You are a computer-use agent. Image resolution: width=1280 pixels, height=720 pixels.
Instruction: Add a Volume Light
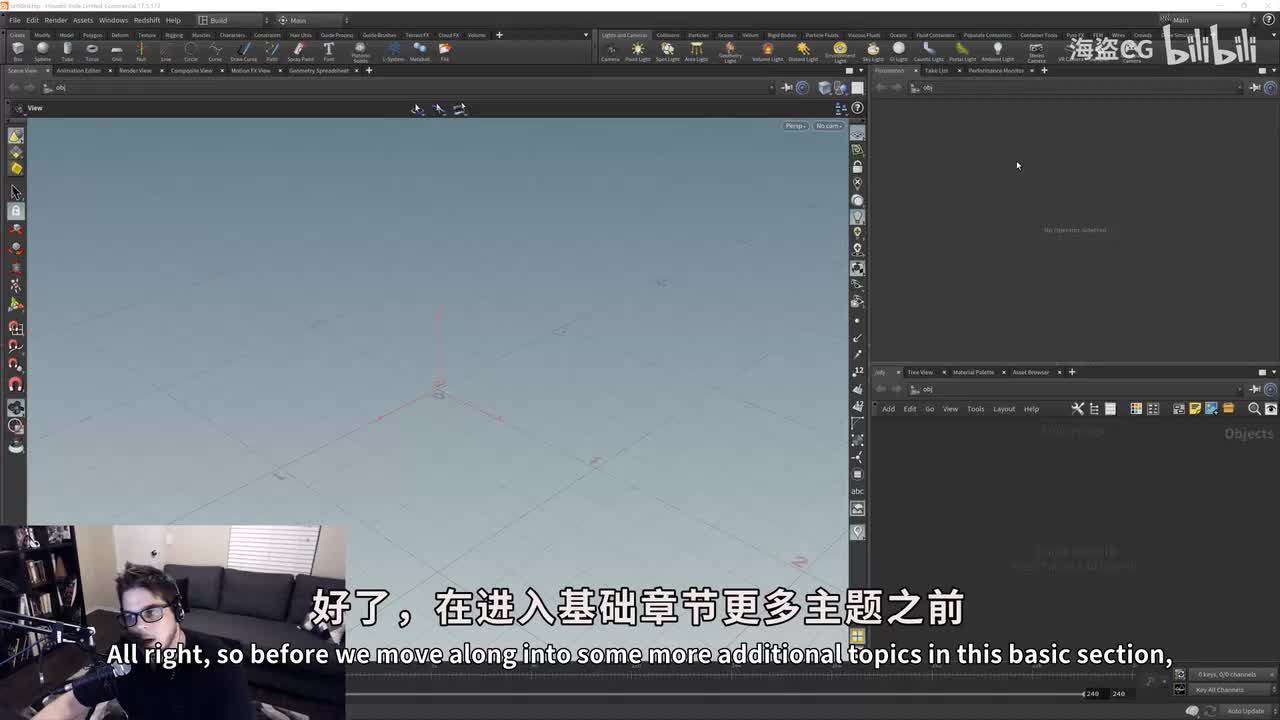coord(767,52)
